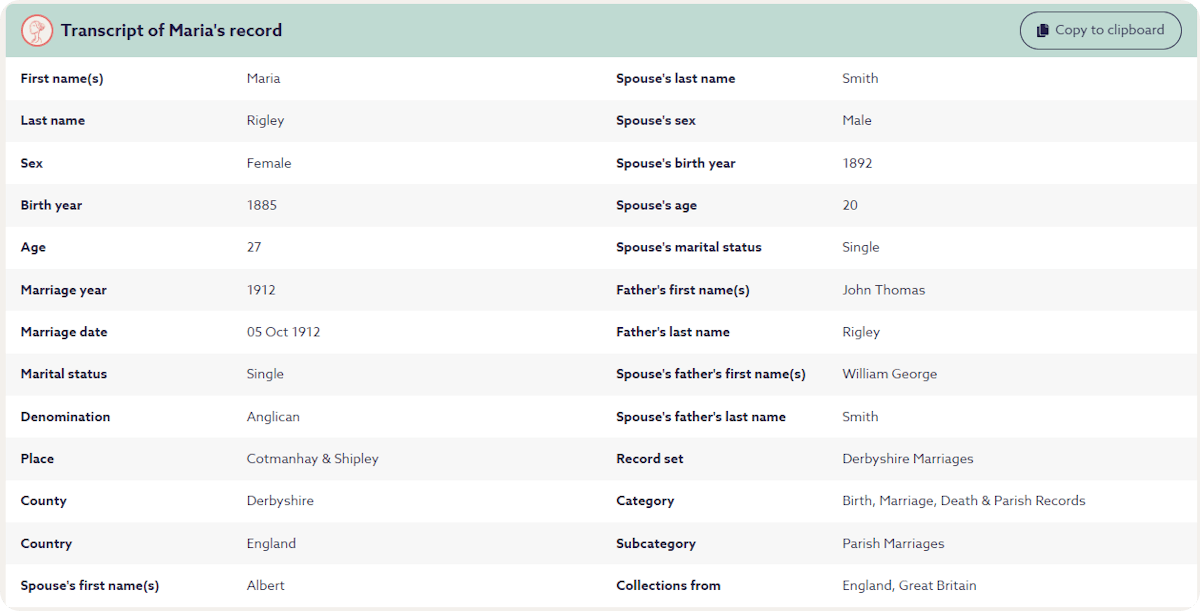Select the spouse's first name Albert
This screenshot has width=1200, height=611.
[266, 586]
